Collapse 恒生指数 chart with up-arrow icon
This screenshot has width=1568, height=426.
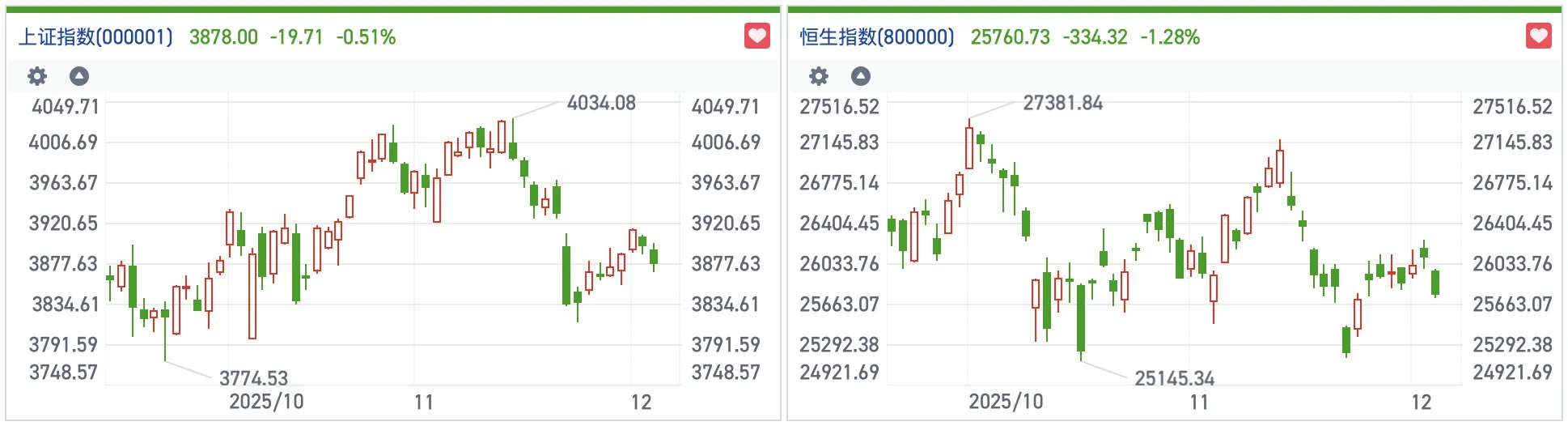[861, 76]
